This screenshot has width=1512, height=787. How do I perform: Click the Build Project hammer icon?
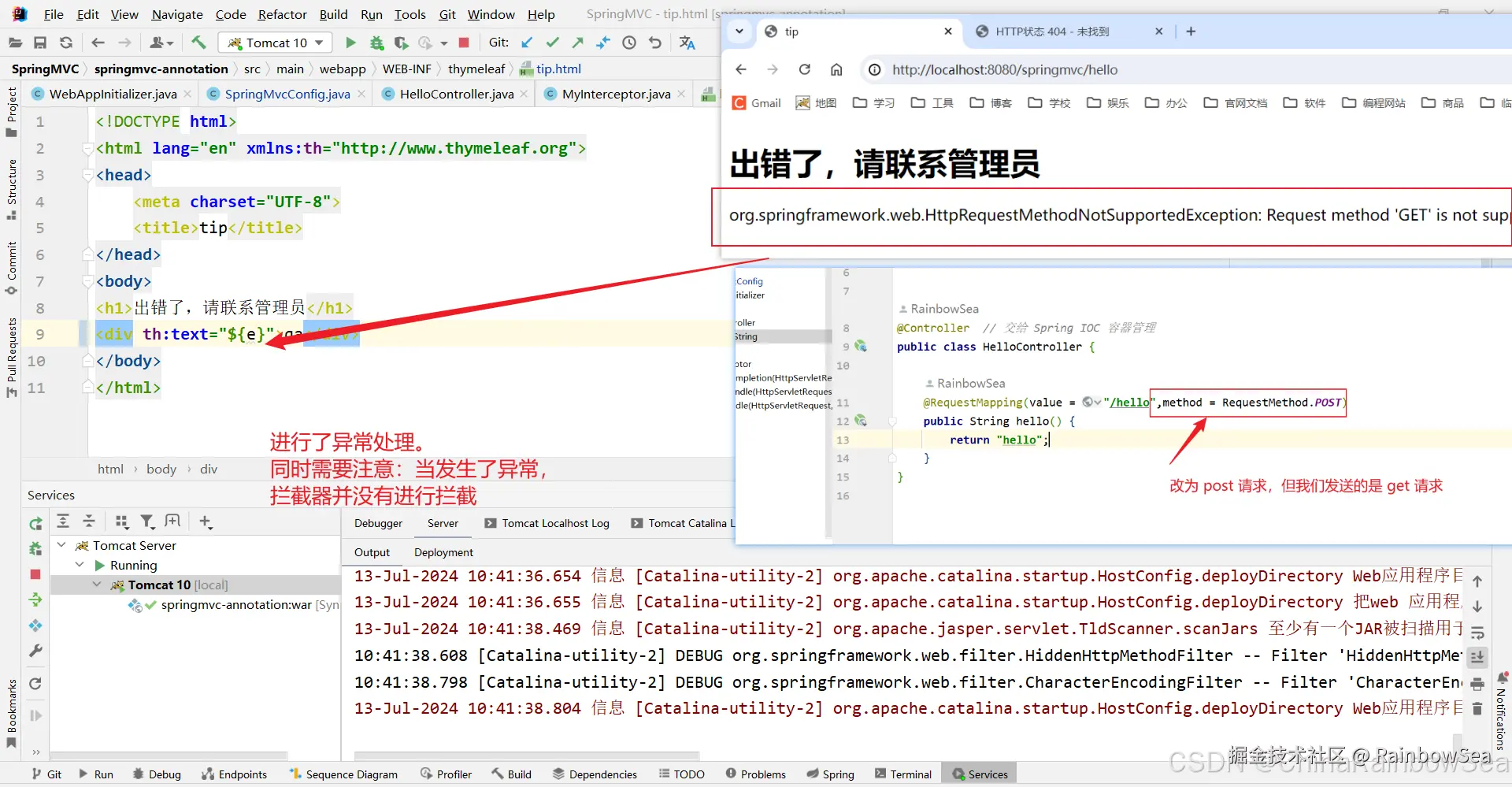coord(198,43)
